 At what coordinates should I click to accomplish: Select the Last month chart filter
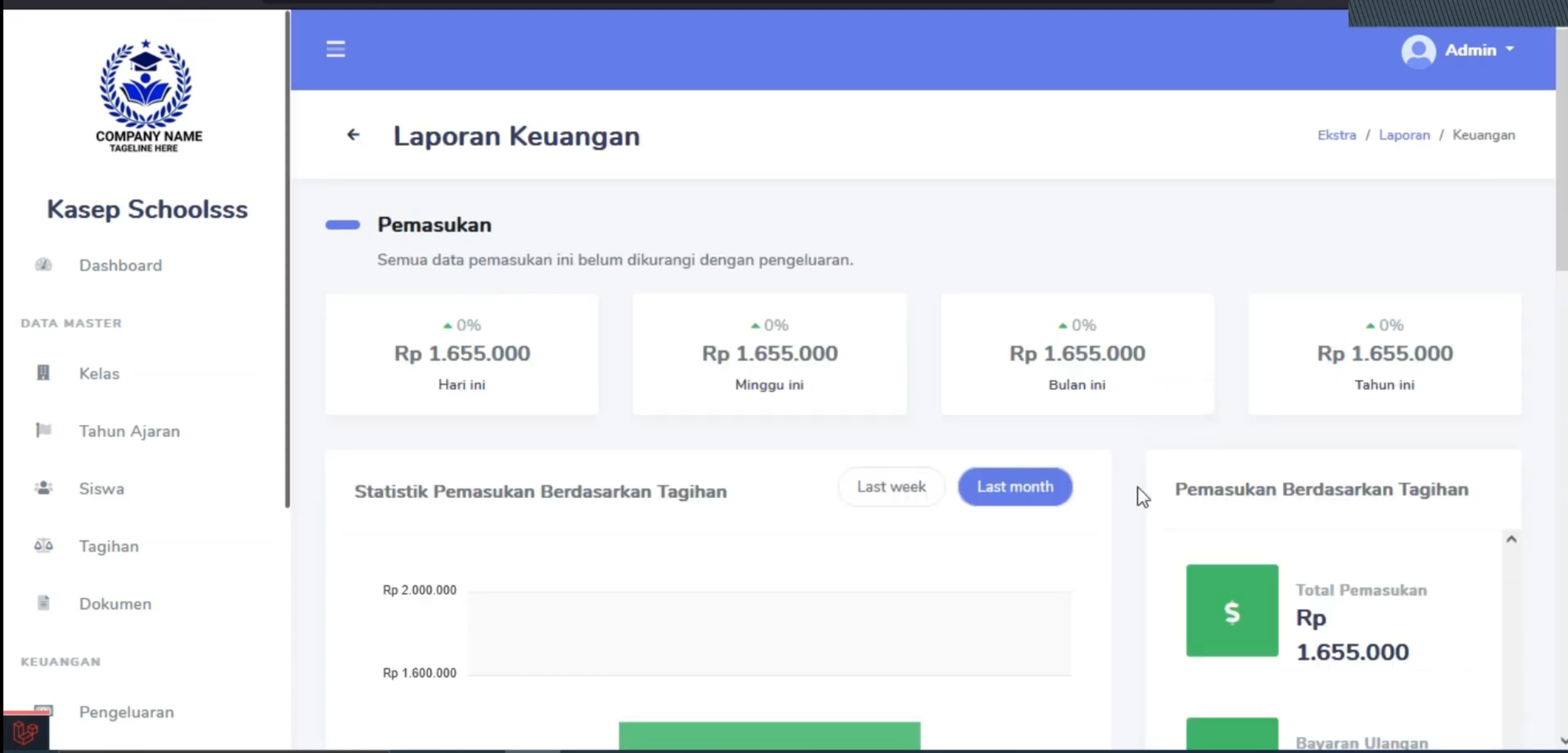coord(1015,487)
